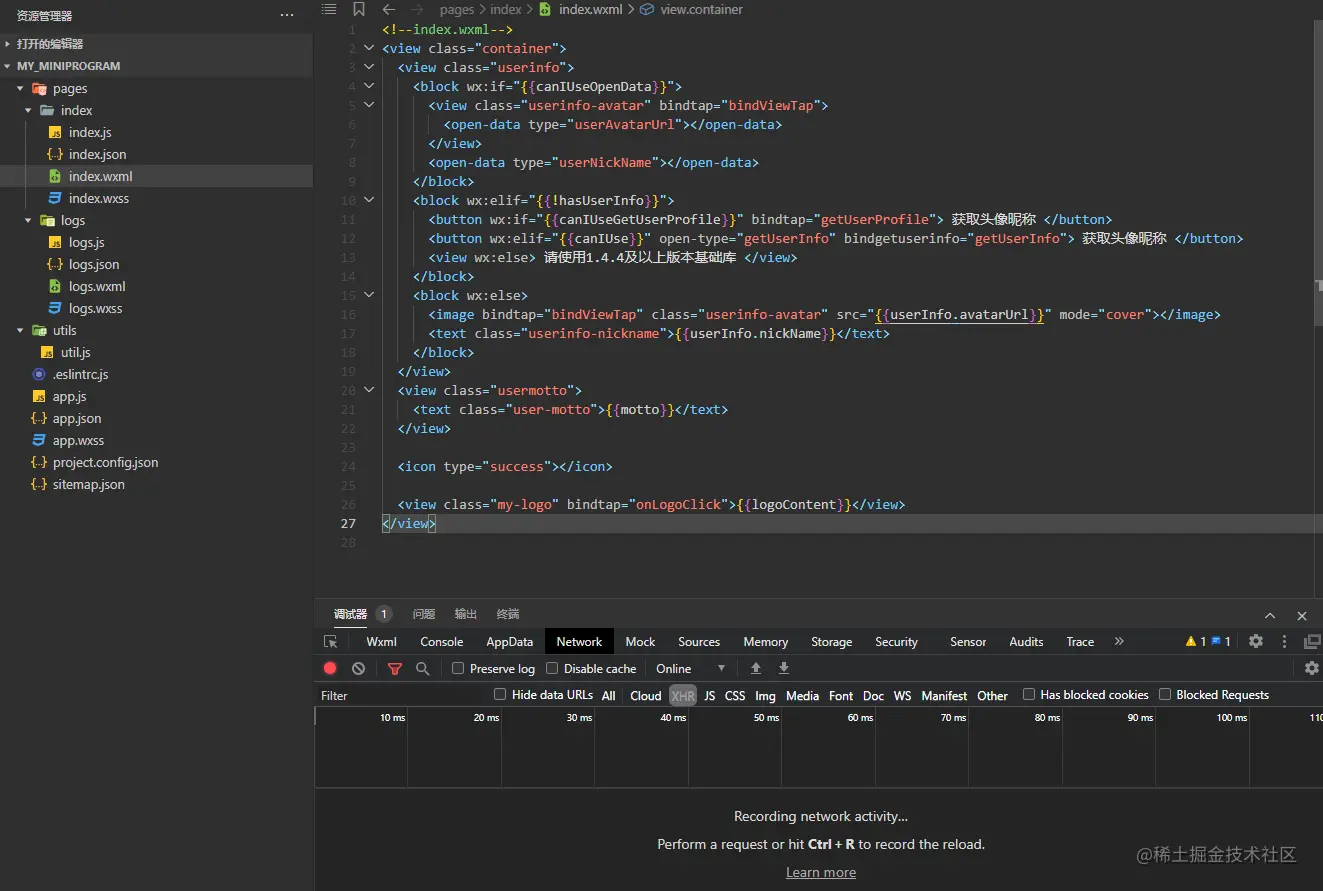This screenshot has height=891, width=1323.
Task: Open the AppData tab
Action: tap(509, 642)
